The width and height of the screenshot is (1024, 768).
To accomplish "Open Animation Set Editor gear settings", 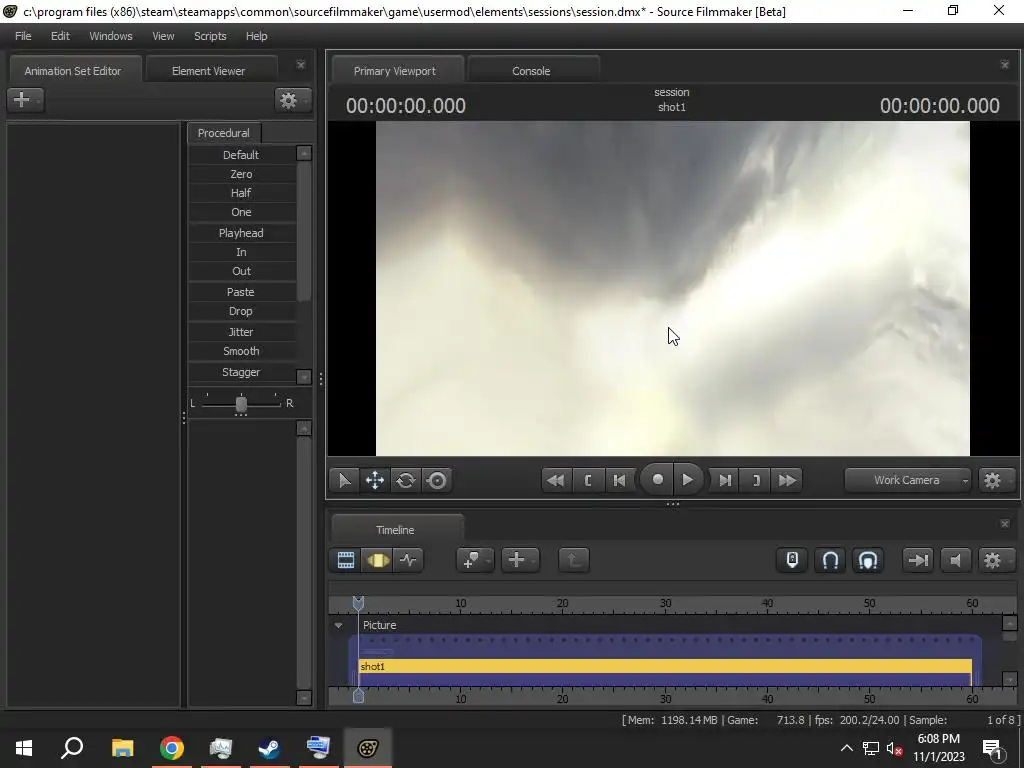I will pos(292,100).
